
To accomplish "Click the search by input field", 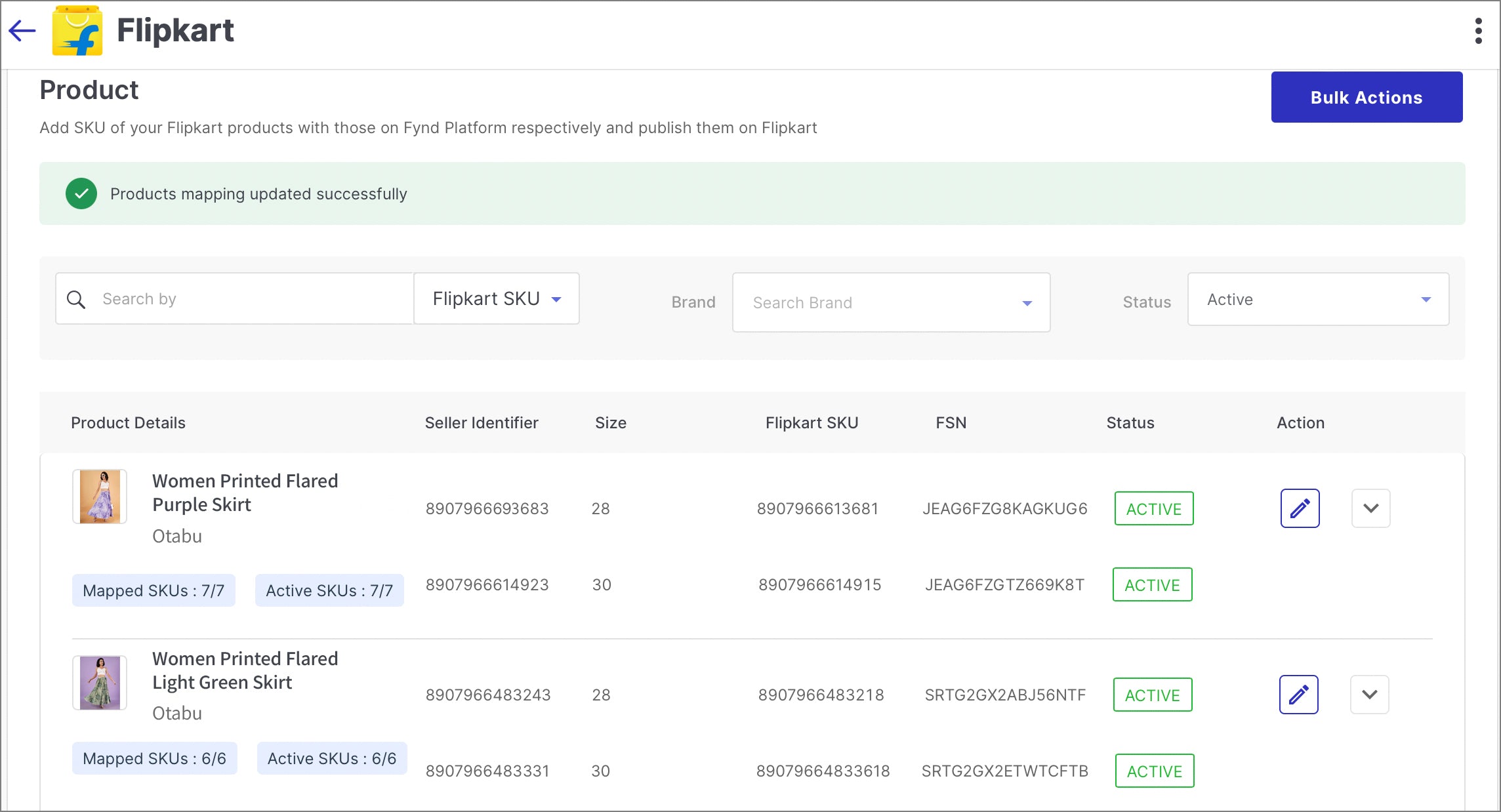I will coord(235,298).
